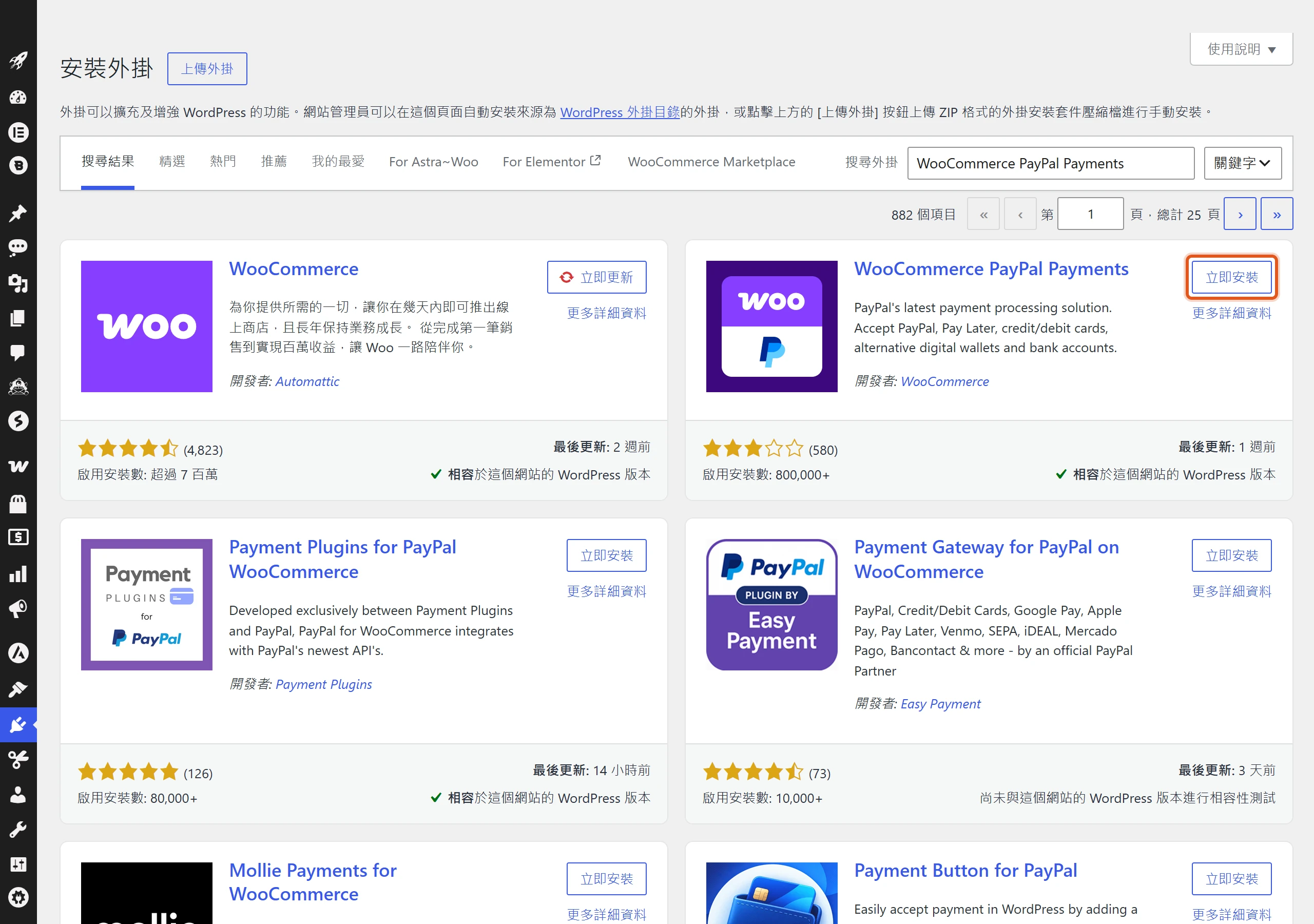The width and height of the screenshot is (1314, 924).
Task: Install Mollie Payments for WooCommerce
Action: (x=606, y=879)
